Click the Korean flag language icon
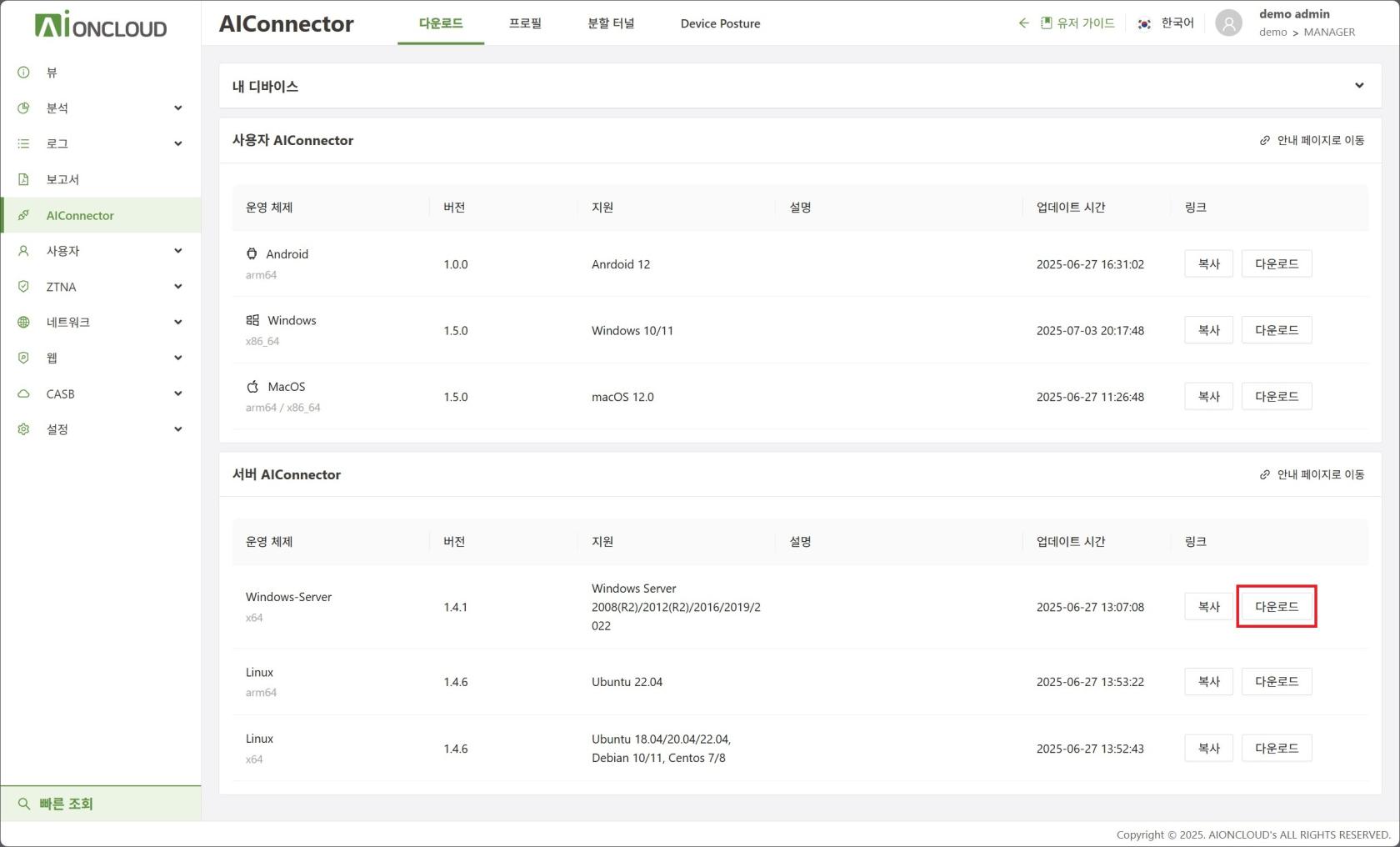The height and width of the screenshot is (847, 1400). tap(1144, 24)
